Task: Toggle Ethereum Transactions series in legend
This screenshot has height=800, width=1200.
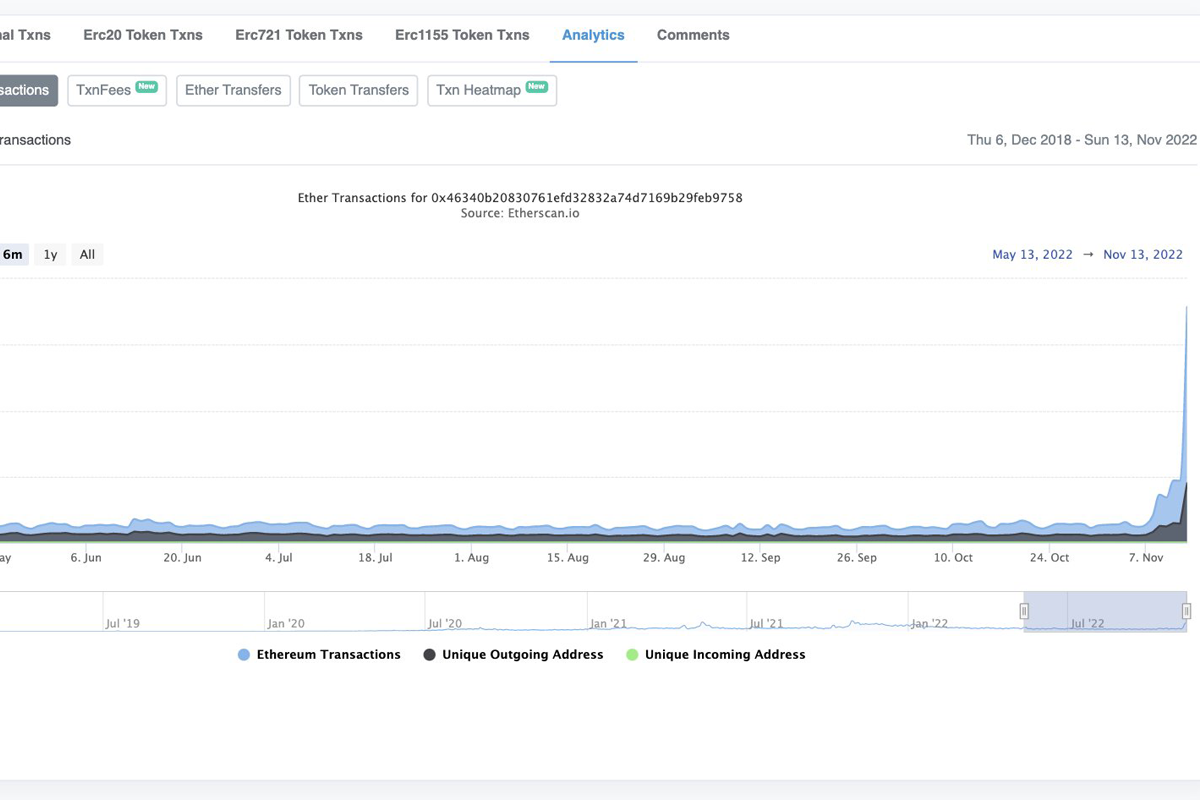Action: (319, 655)
